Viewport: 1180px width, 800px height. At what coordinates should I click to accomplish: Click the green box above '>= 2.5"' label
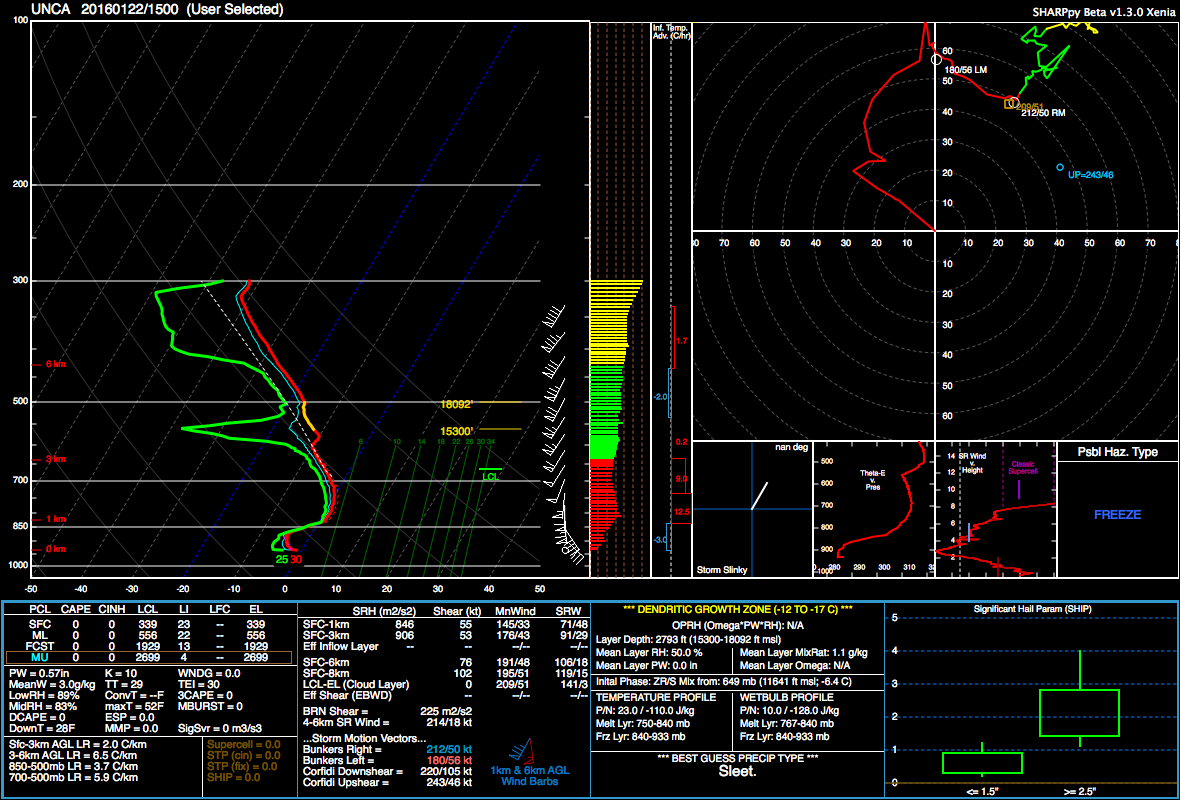[1079, 713]
